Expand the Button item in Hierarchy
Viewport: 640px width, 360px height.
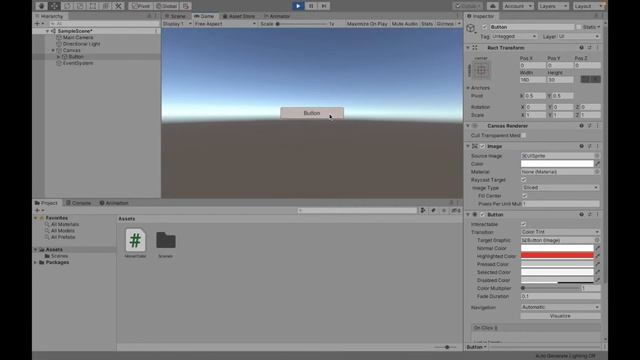click(x=58, y=57)
